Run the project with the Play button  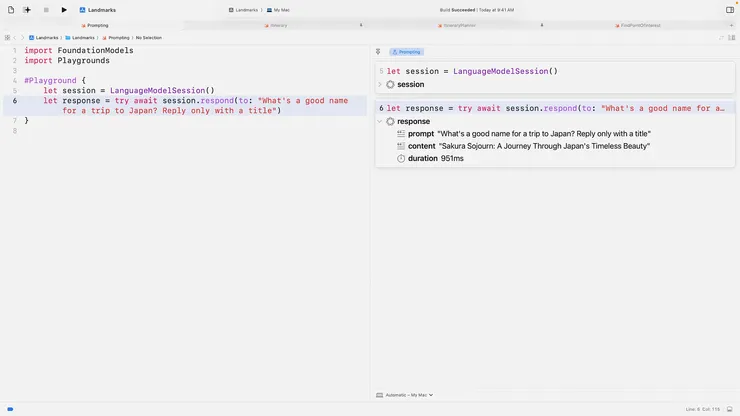pyautogui.click(x=64, y=10)
